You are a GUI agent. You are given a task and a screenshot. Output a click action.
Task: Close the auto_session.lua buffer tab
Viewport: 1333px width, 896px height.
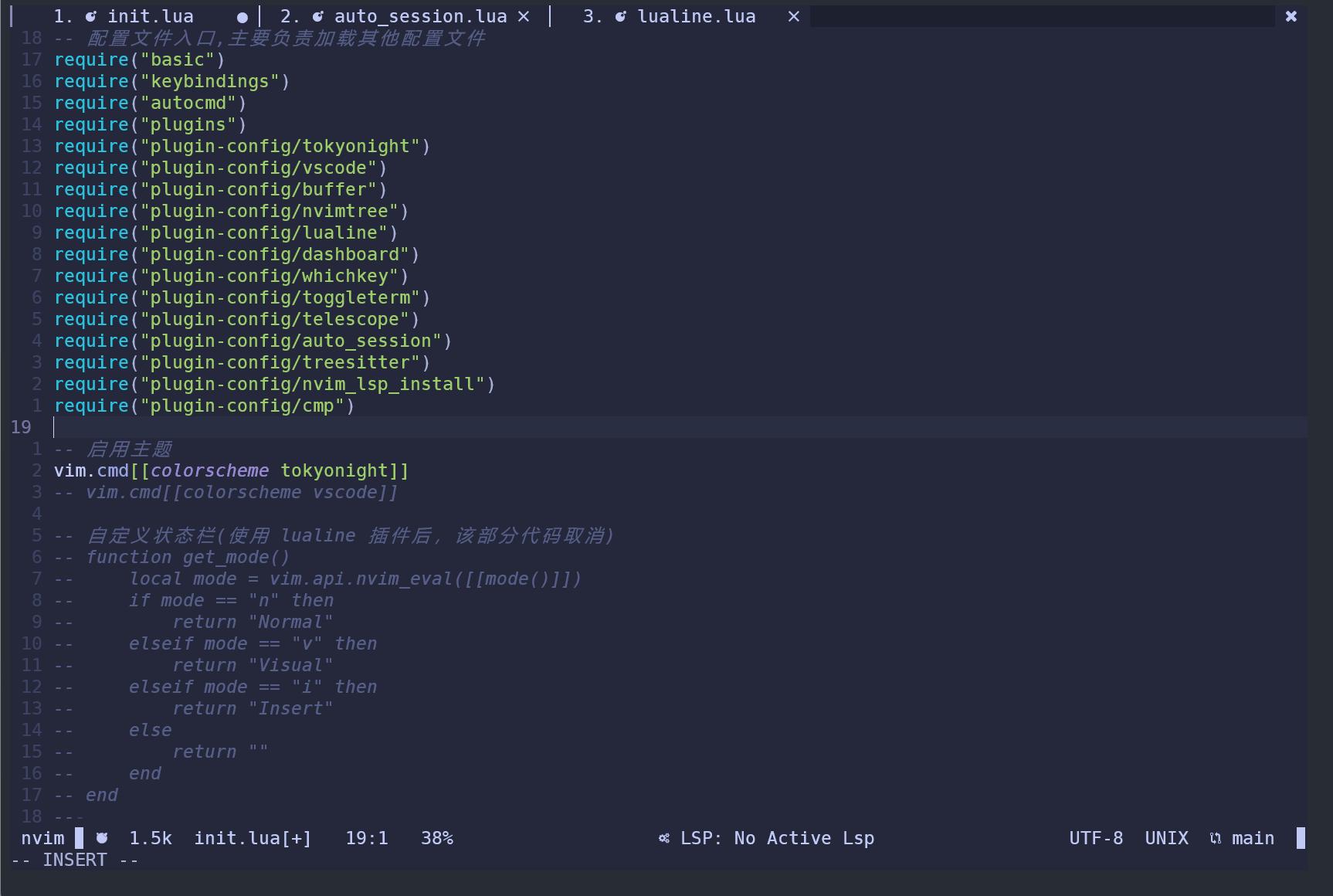click(x=524, y=16)
